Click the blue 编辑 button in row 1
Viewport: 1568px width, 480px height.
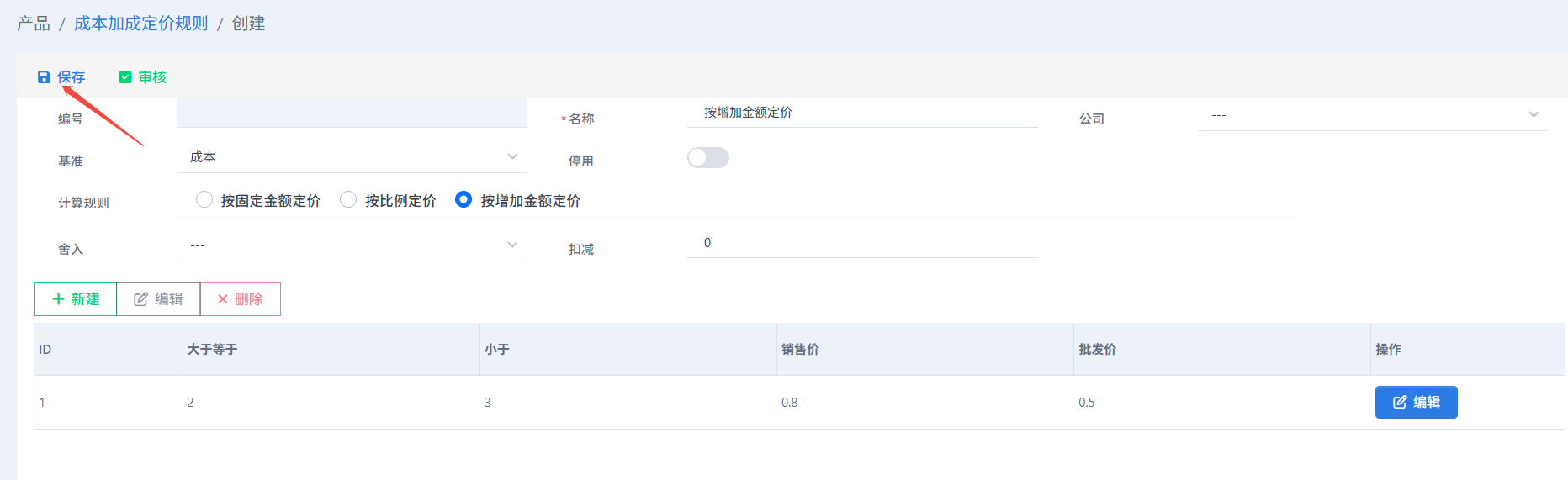pyautogui.click(x=1416, y=402)
